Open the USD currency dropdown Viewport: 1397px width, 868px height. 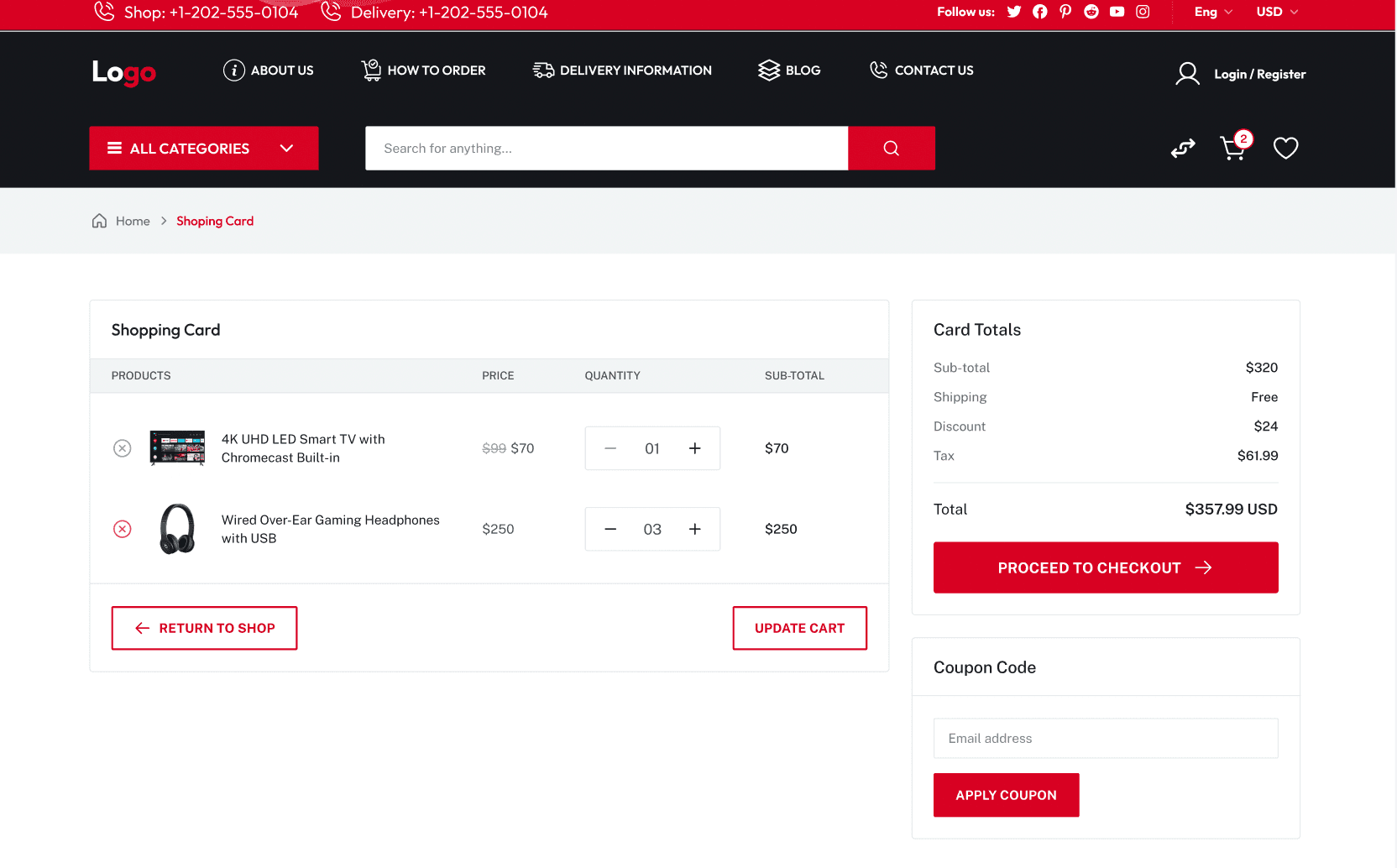coord(1276,12)
